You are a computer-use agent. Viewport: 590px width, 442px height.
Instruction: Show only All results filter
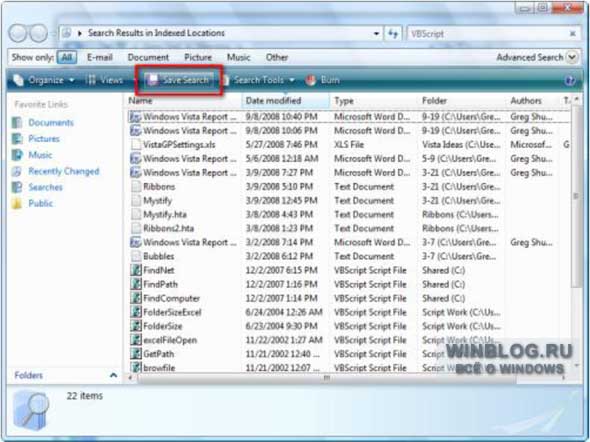click(x=67, y=58)
